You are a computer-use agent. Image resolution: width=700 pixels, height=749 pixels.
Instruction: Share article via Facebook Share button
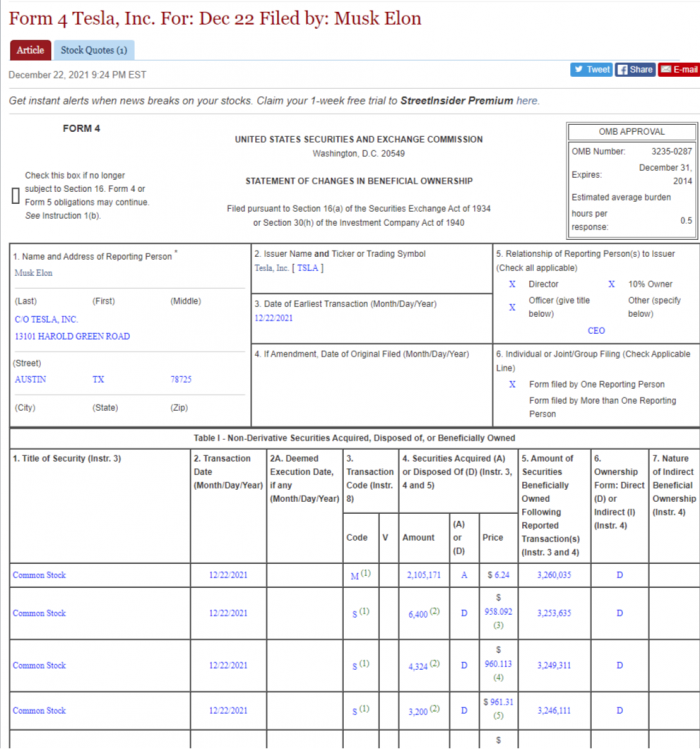coord(635,69)
